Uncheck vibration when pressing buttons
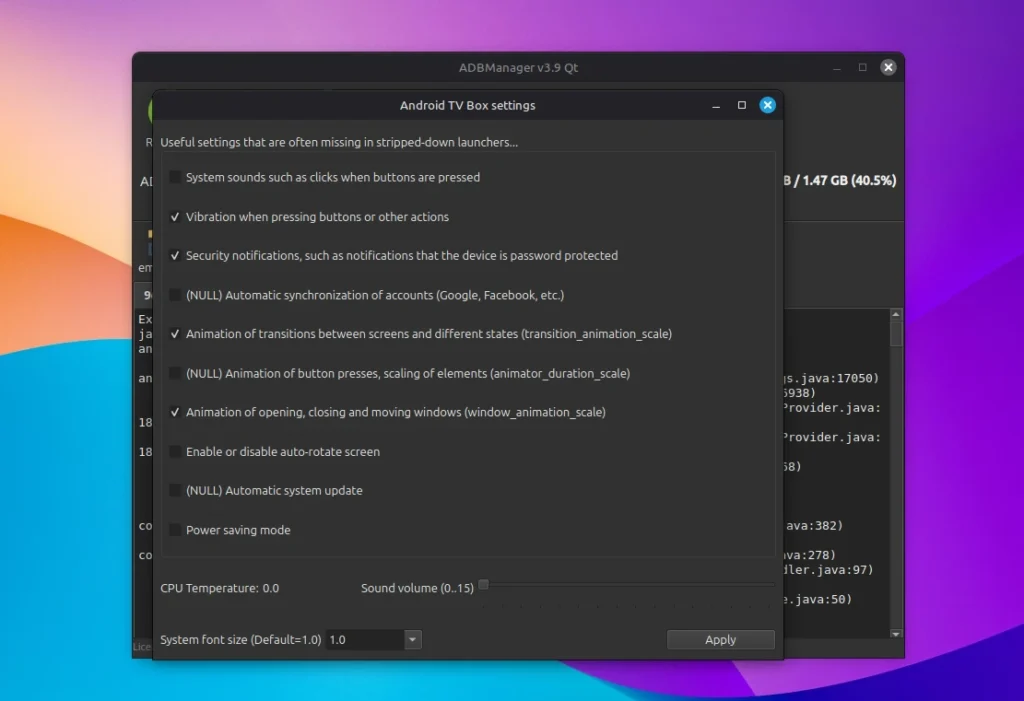Image resolution: width=1024 pixels, height=701 pixels. [176, 217]
